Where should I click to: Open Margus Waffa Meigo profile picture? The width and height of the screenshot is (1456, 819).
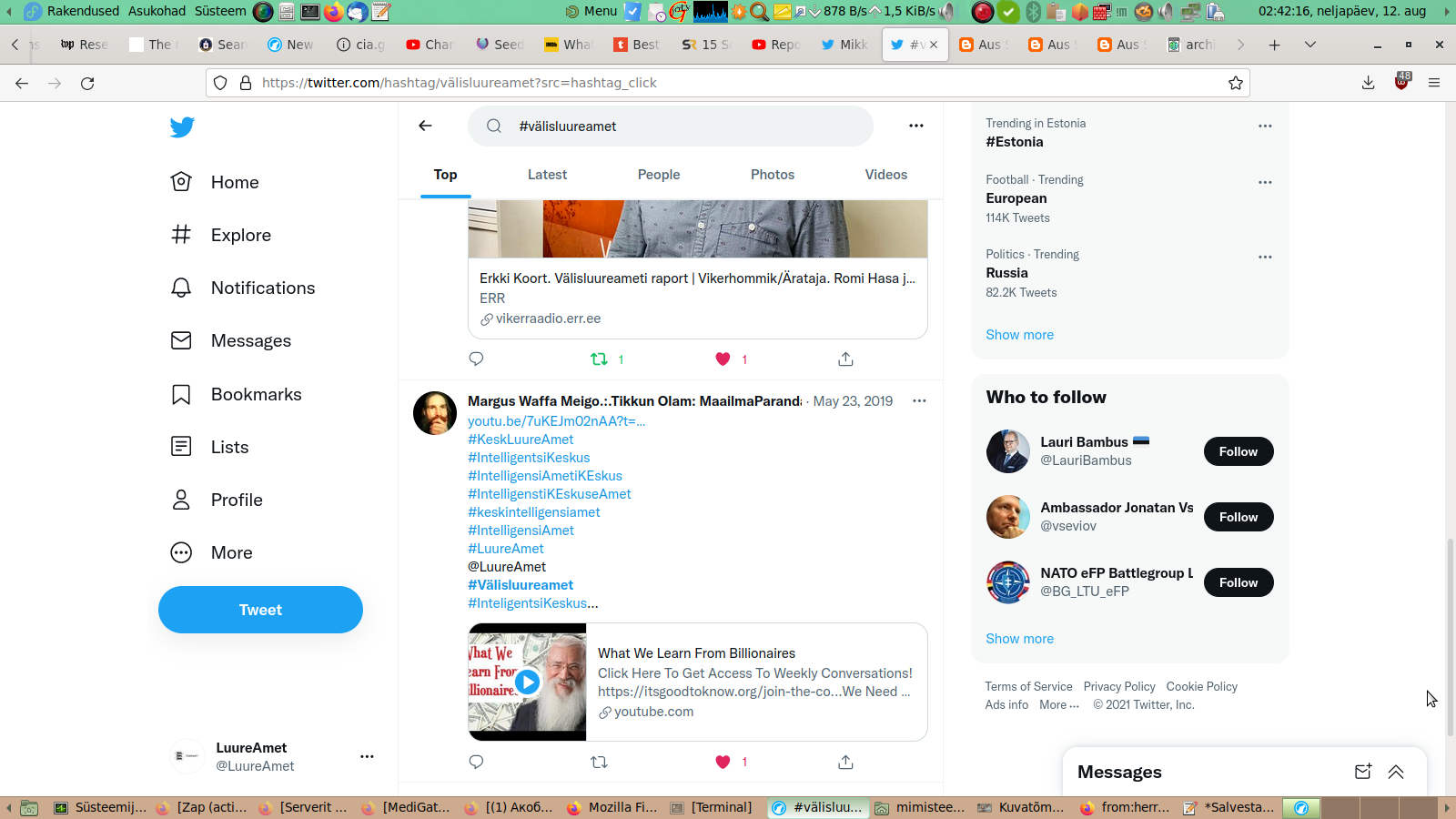tap(435, 413)
